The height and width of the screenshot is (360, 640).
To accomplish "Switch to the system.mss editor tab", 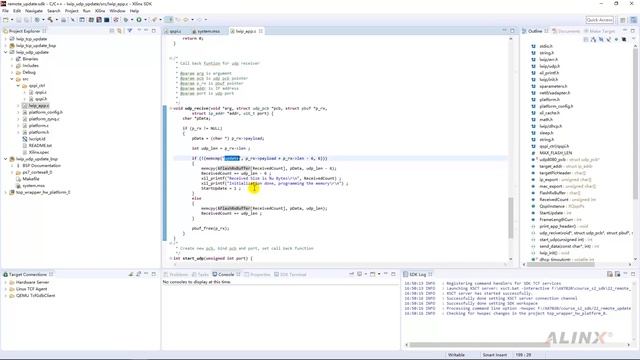I will 208,31.
